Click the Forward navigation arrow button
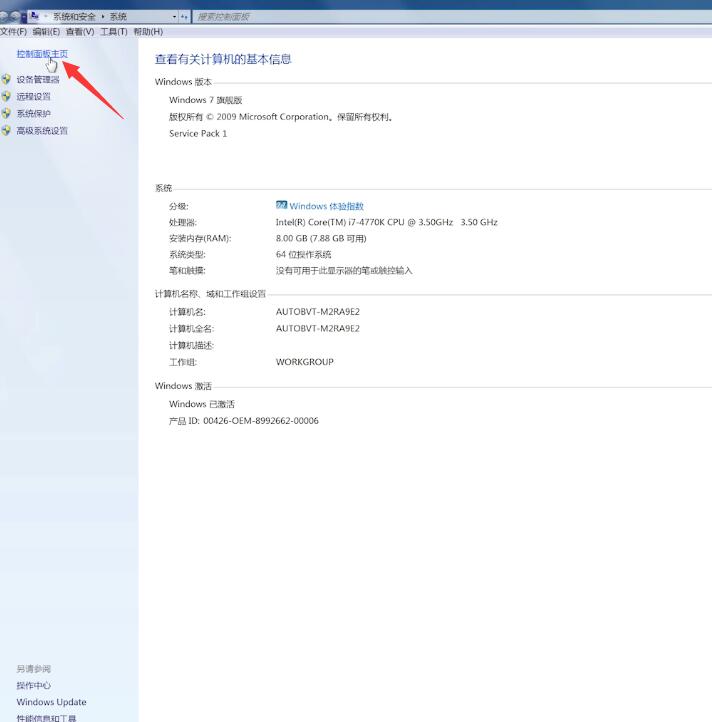 [x=15, y=17]
